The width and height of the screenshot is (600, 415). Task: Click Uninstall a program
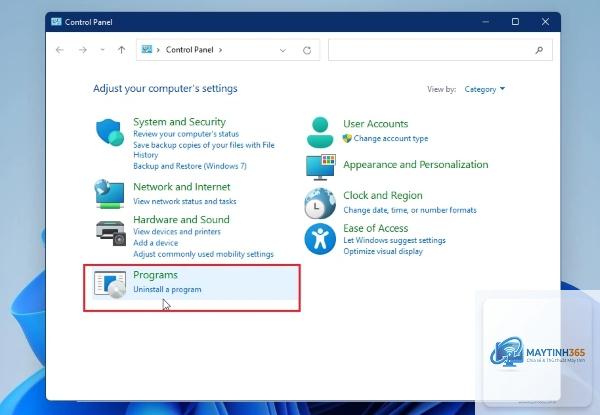point(167,290)
